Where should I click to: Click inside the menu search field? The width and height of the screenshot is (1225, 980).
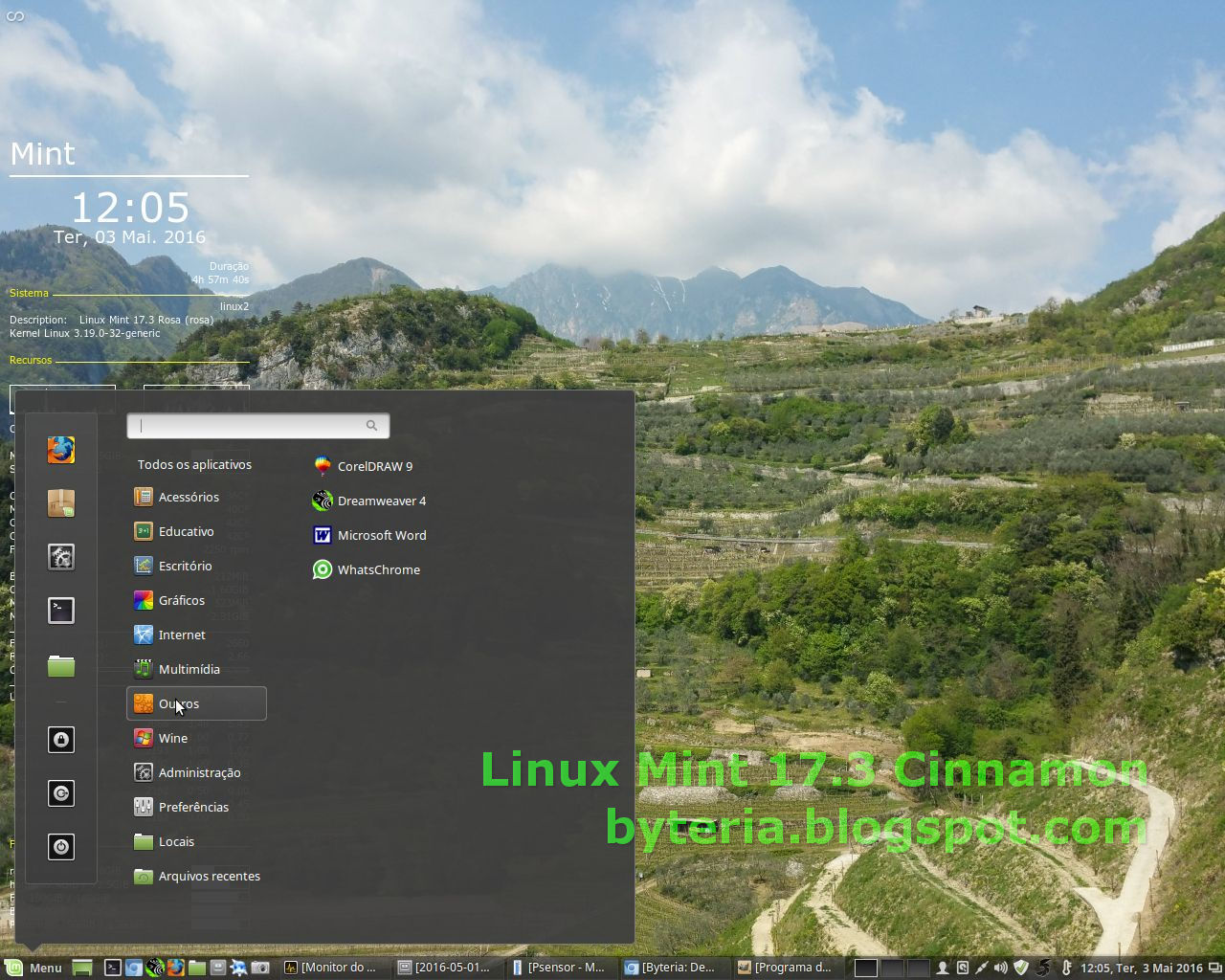coord(254,425)
